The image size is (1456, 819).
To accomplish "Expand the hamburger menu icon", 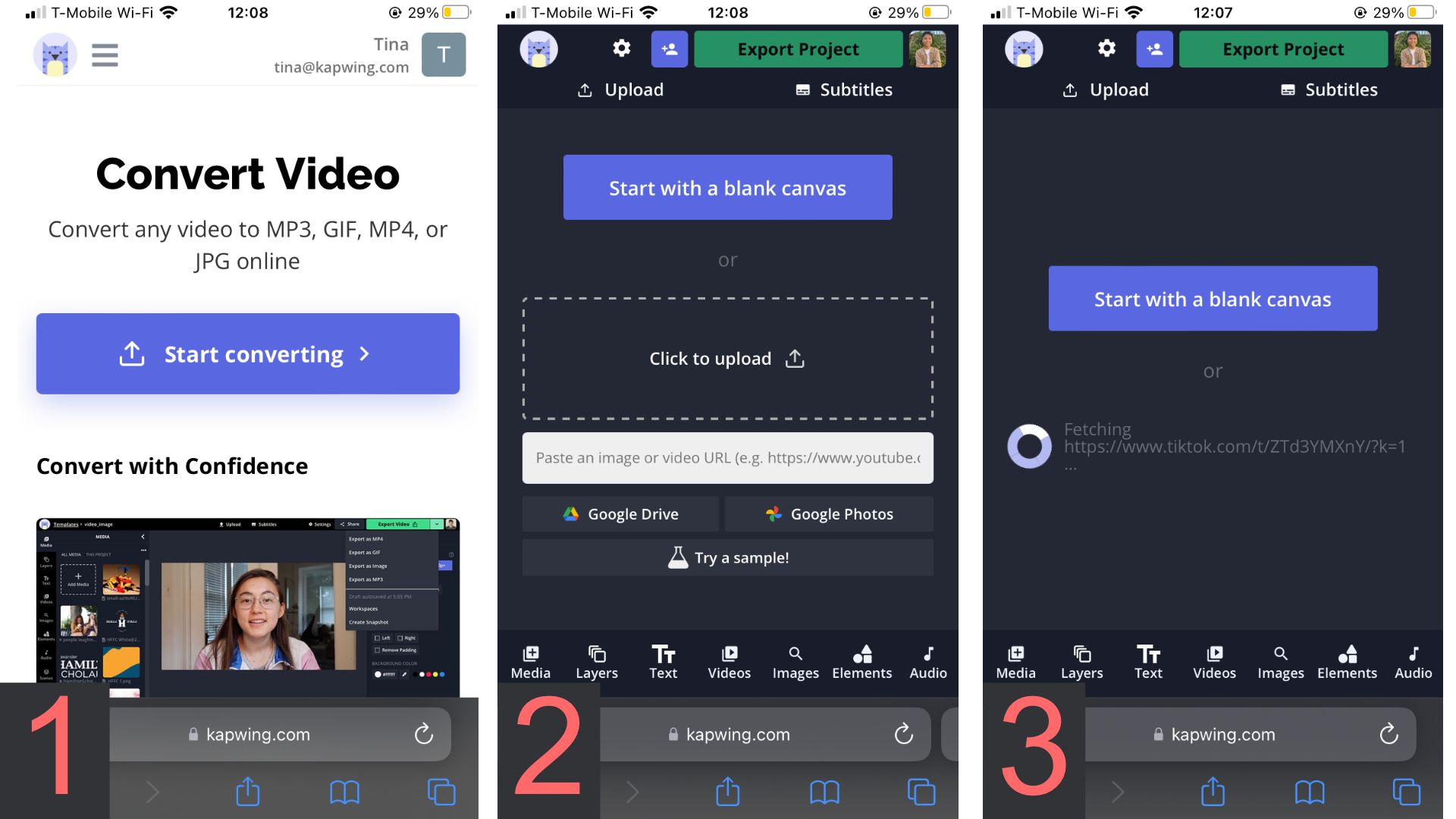I will [x=103, y=54].
